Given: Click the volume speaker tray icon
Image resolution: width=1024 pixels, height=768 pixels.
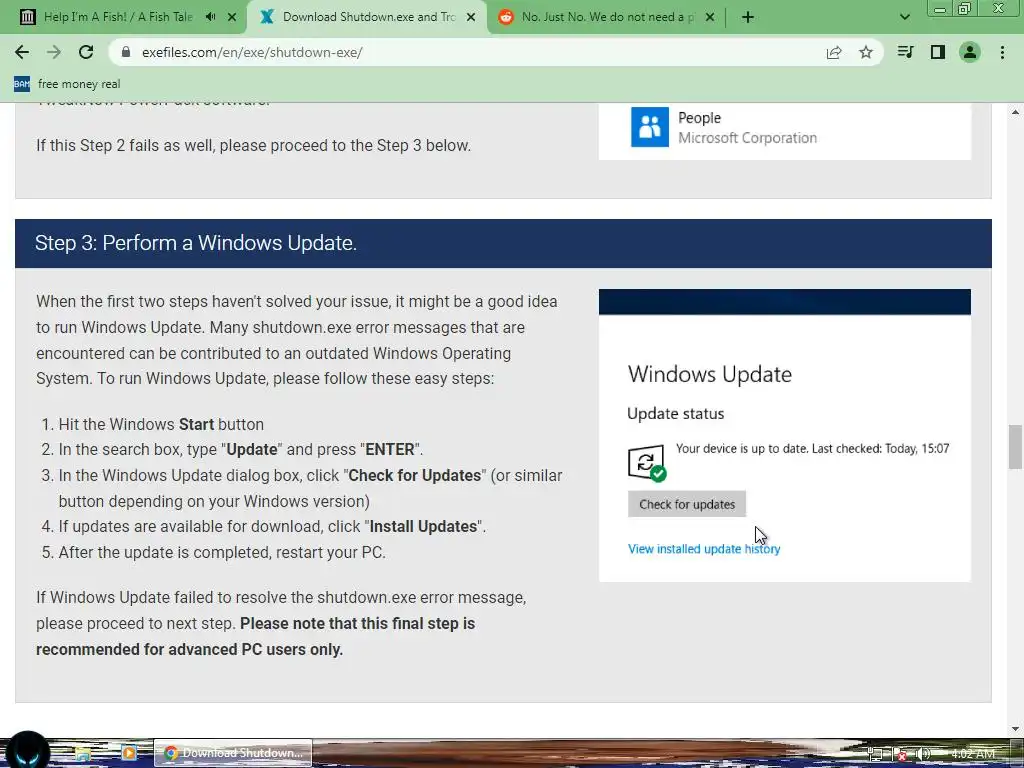Looking at the screenshot, I should coord(923,754).
